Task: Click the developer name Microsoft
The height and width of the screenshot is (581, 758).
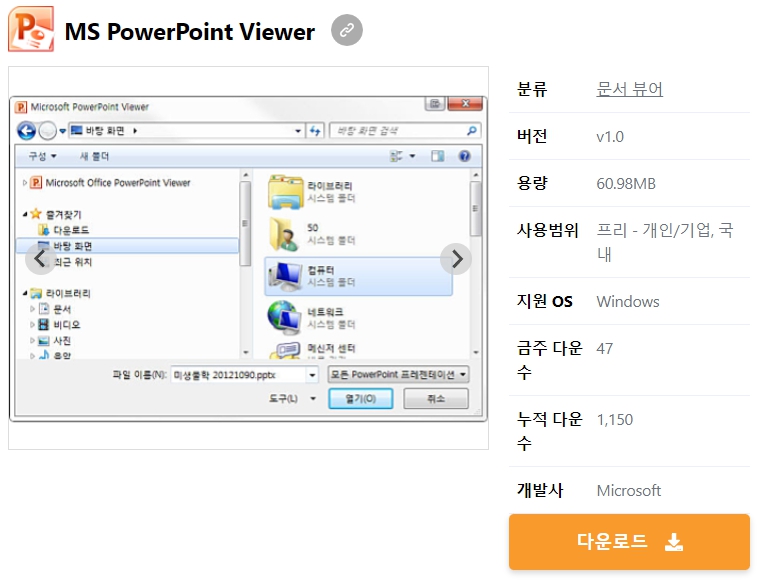Action: click(628, 491)
